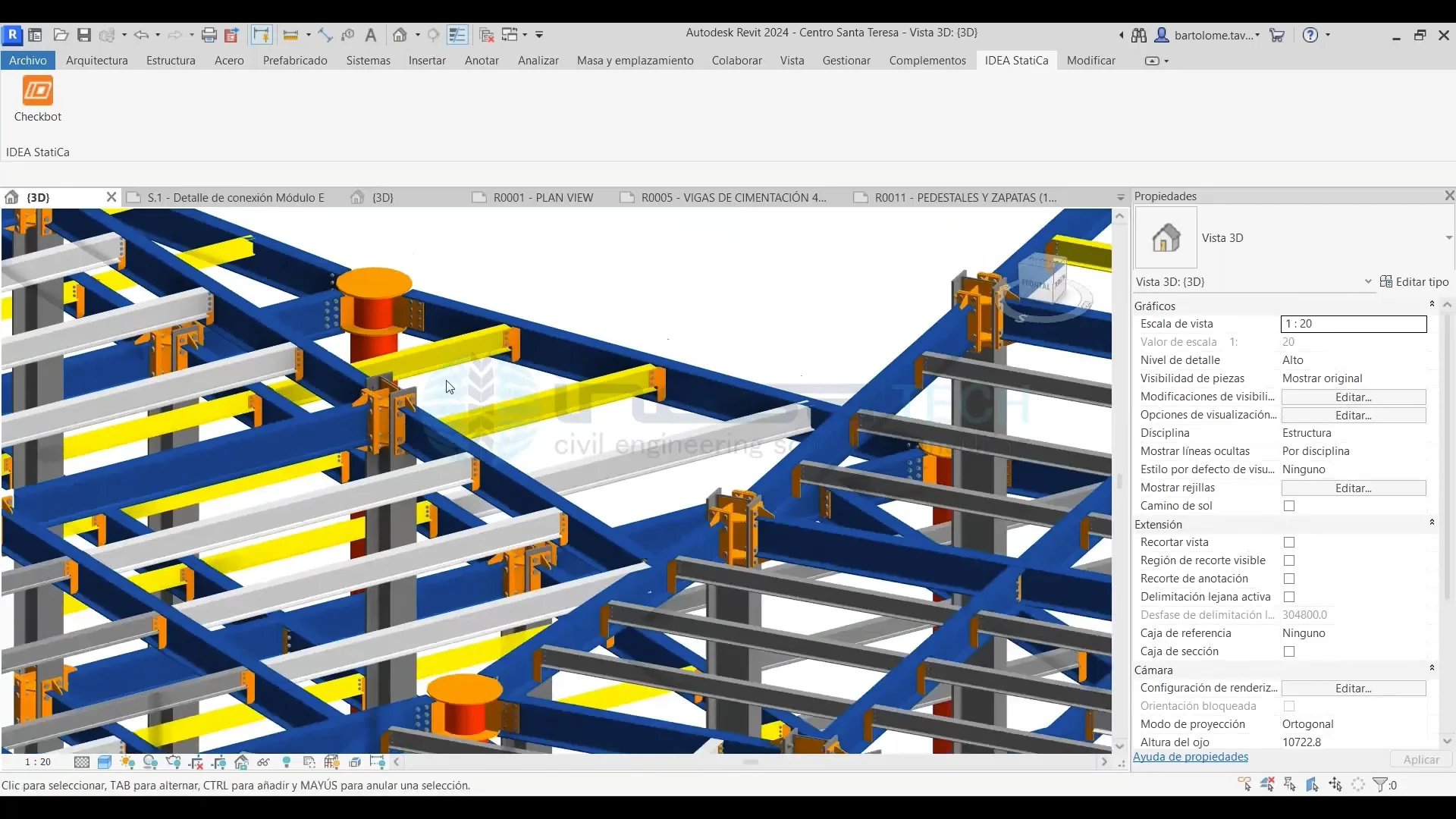Expand the Extensión section chevron
The image size is (1456, 819).
pos(1432,522)
